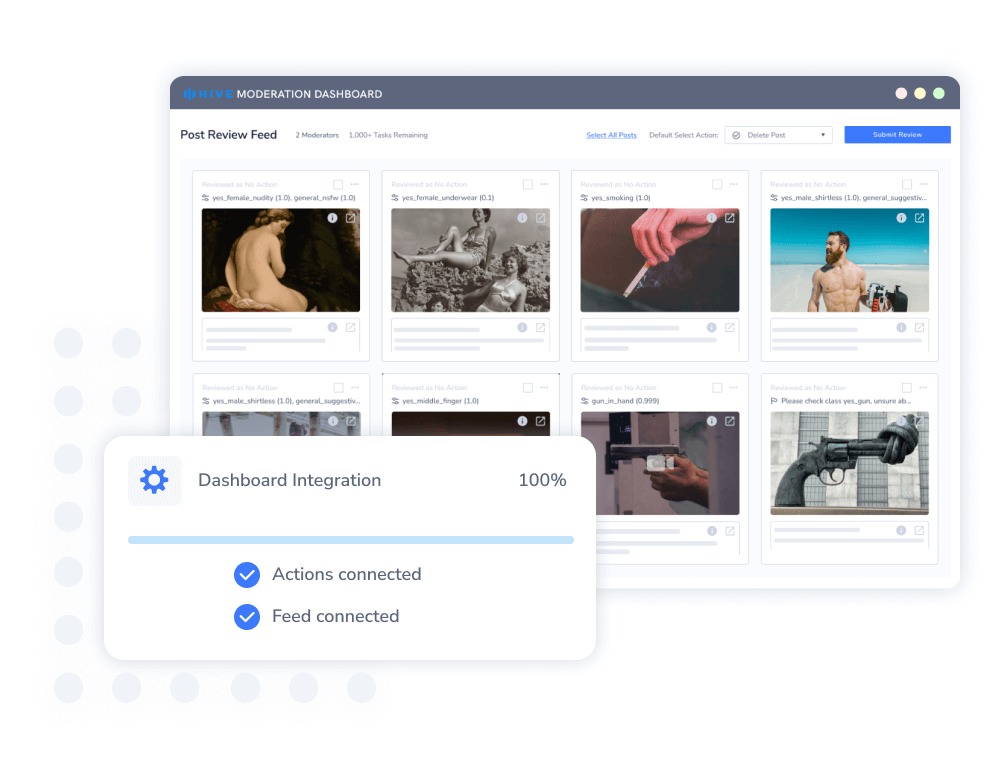This screenshot has height=780, width=1000.
Task: Click info icon in caption box under beach photo
Action: (x=901, y=327)
